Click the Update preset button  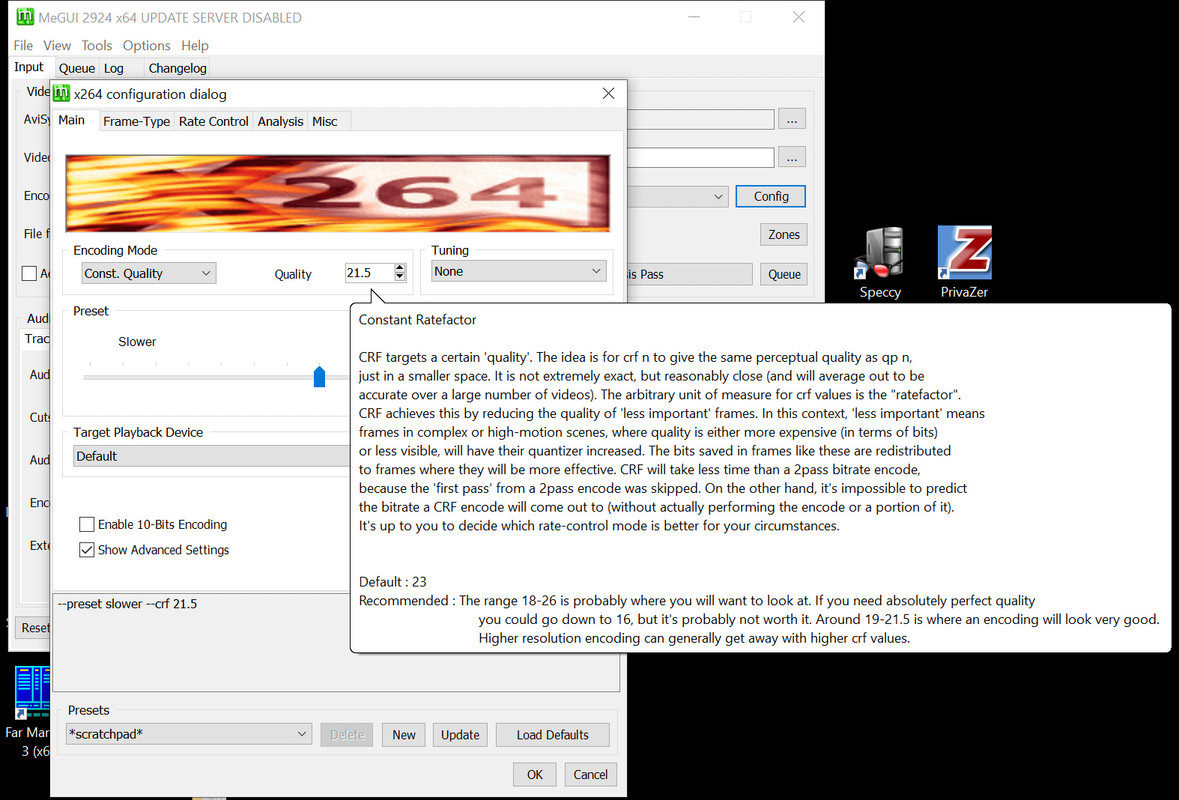(460, 735)
